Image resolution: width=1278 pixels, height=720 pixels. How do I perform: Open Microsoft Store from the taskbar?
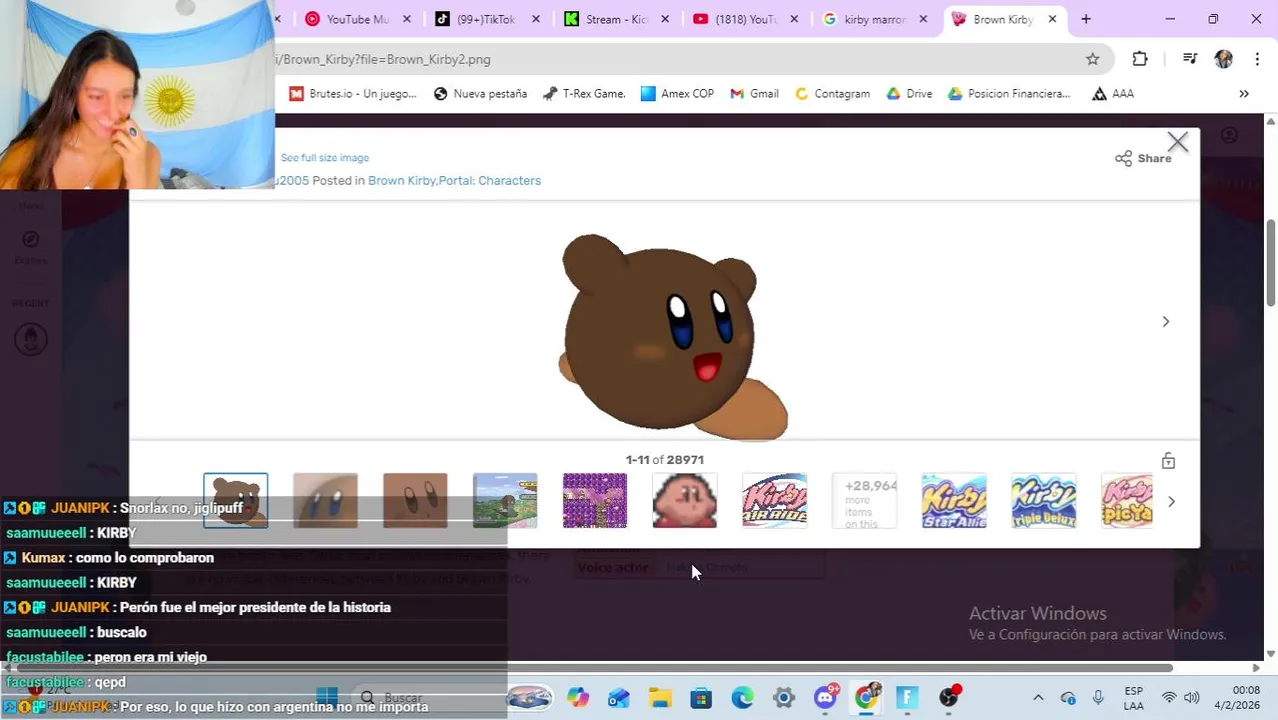701,697
